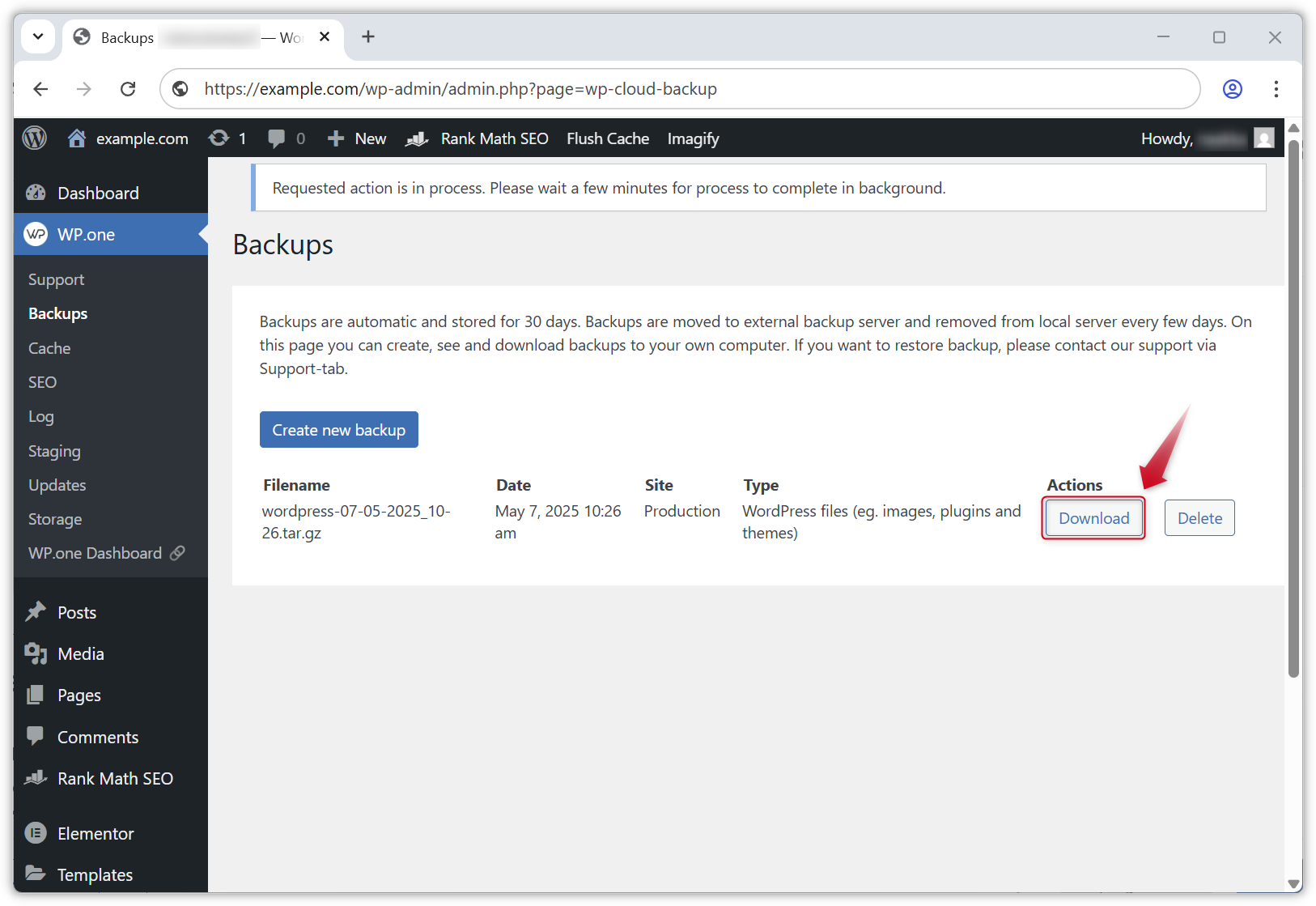Image resolution: width=1316 pixels, height=906 pixels.
Task: Download the wordpress backup file
Action: [1093, 517]
